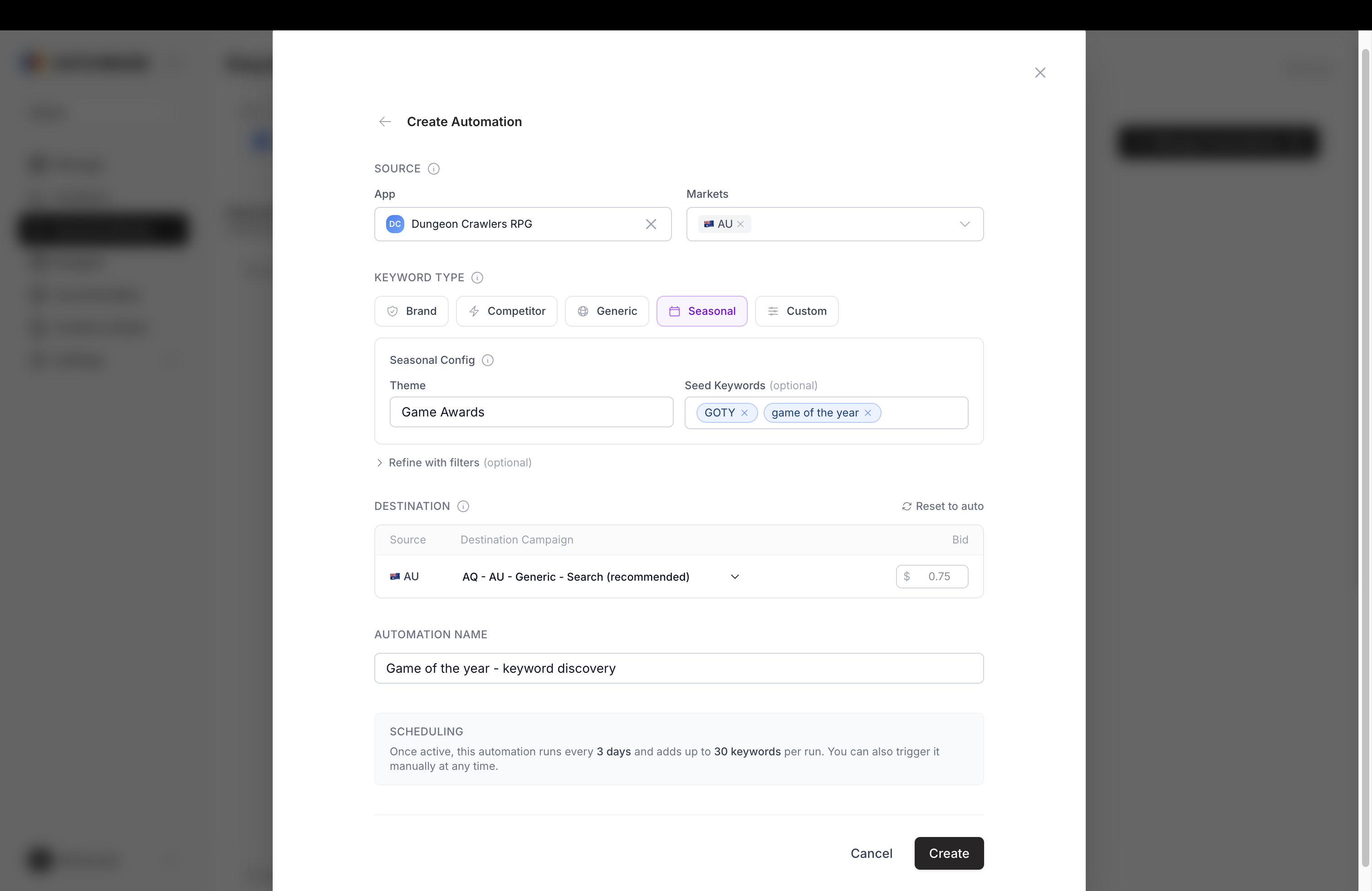Image resolution: width=1372 pixels, height=891 pixels.
Task: Open the destination campaign dropdown
Action: tap(735, 576)
